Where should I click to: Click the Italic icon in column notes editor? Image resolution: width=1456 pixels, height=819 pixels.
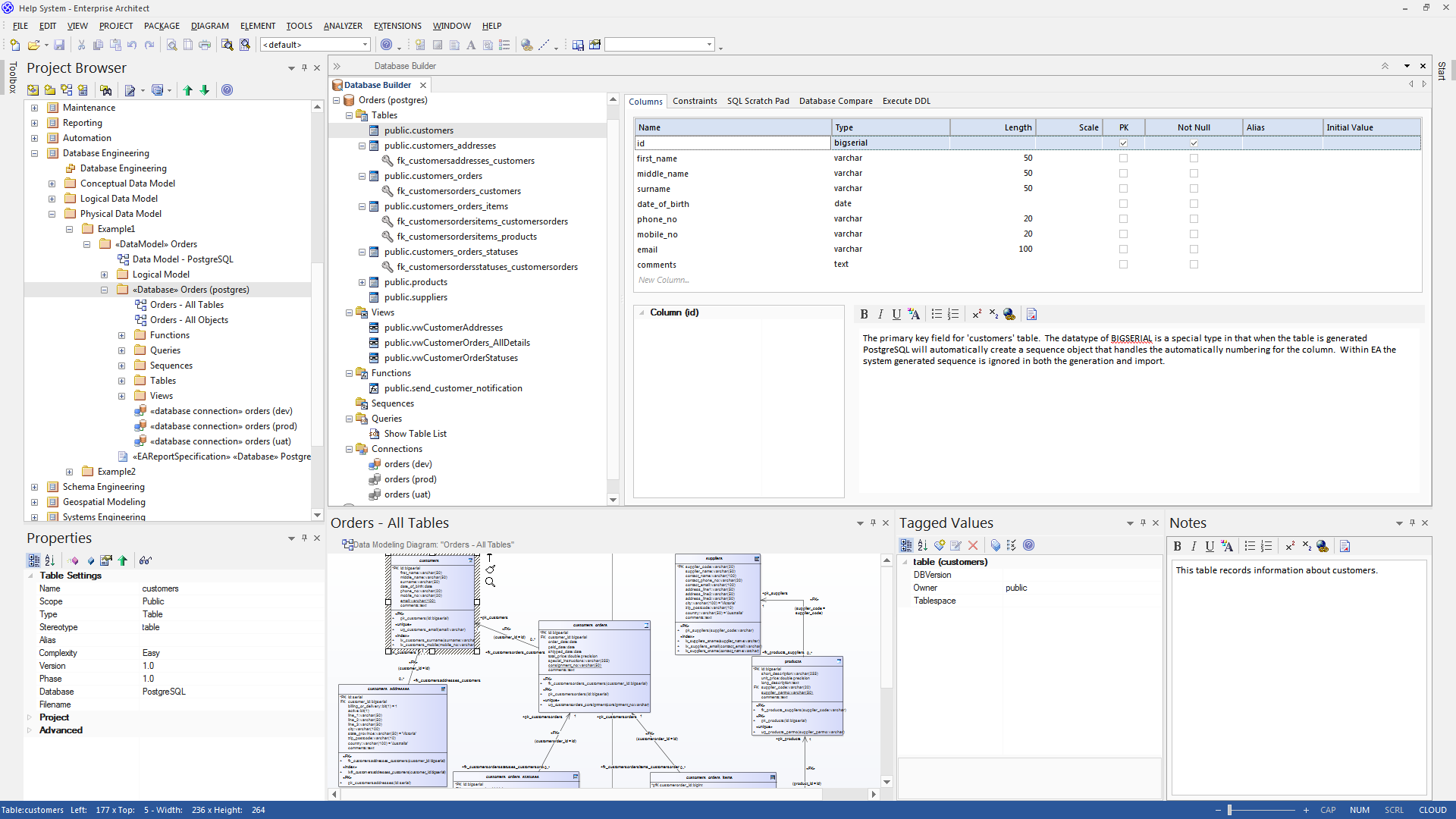[x=880, y=314]
